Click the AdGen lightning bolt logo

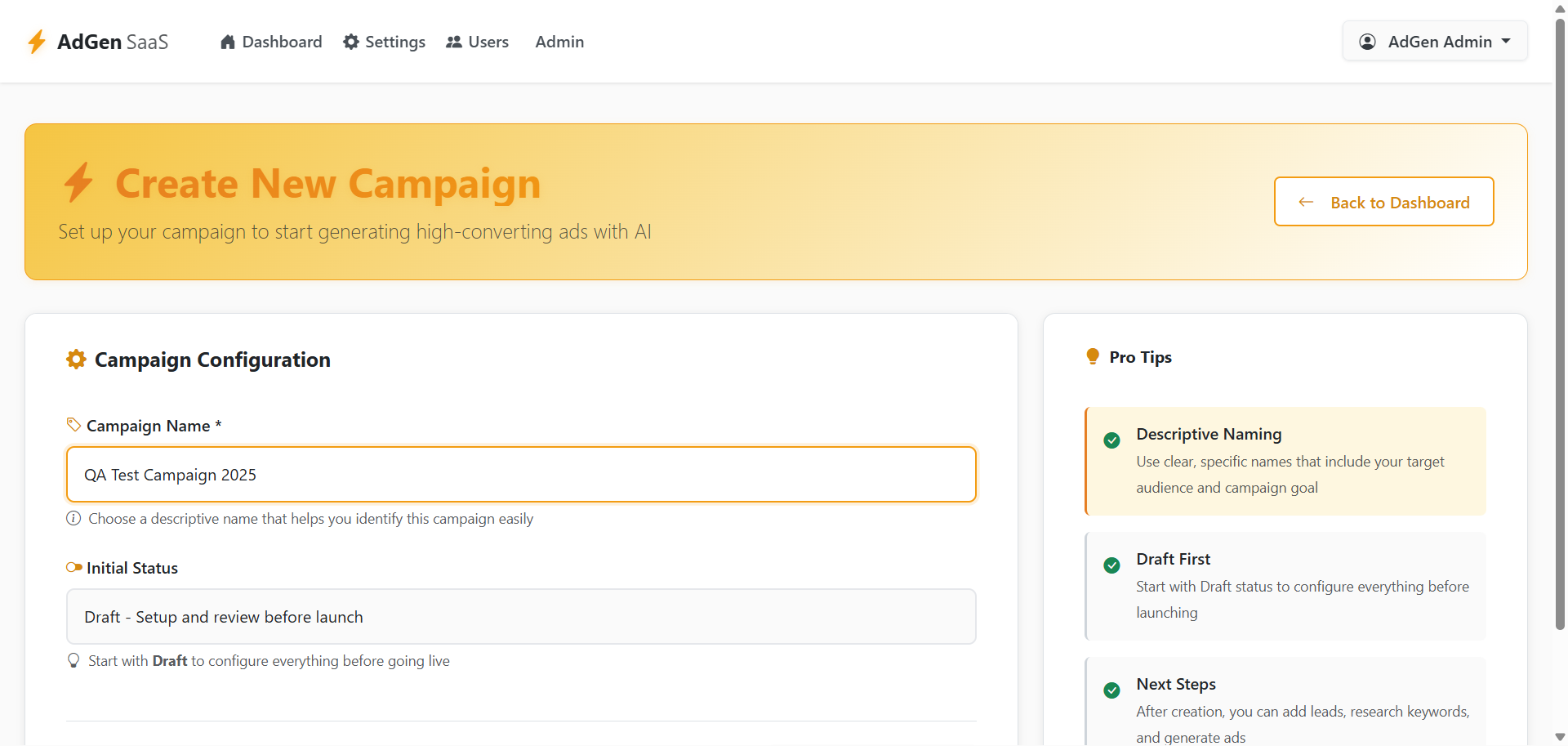[37, 42]
